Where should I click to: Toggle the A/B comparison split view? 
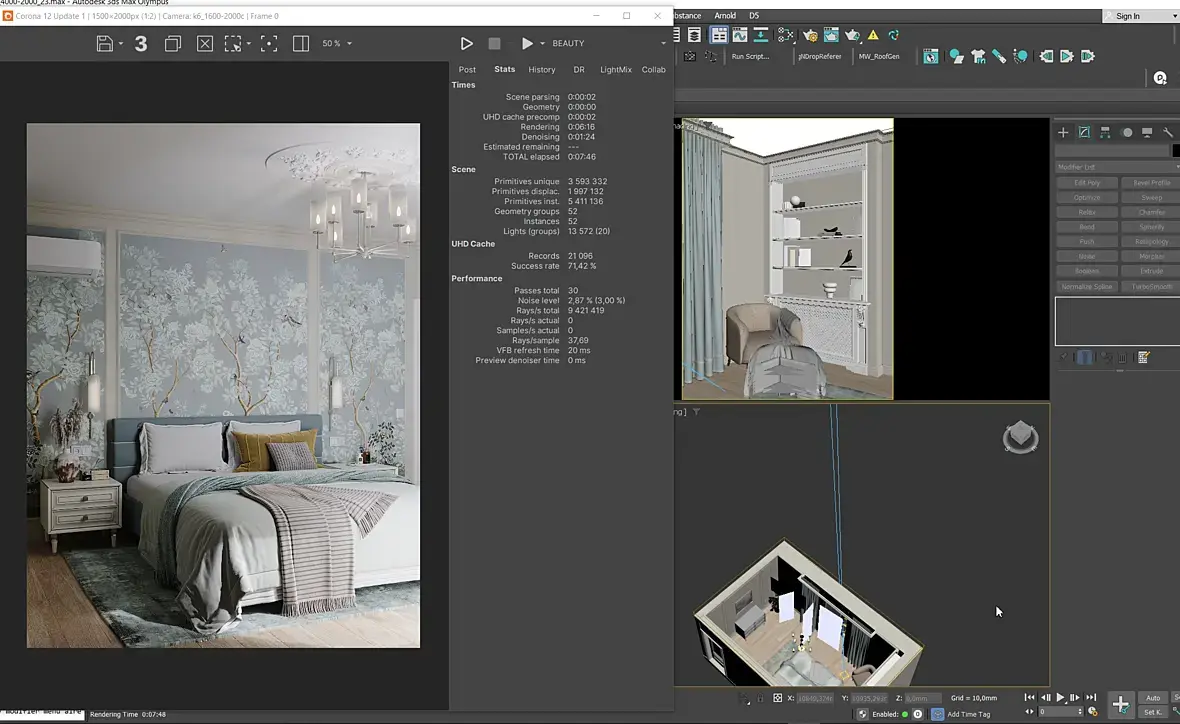pos(300,44)
